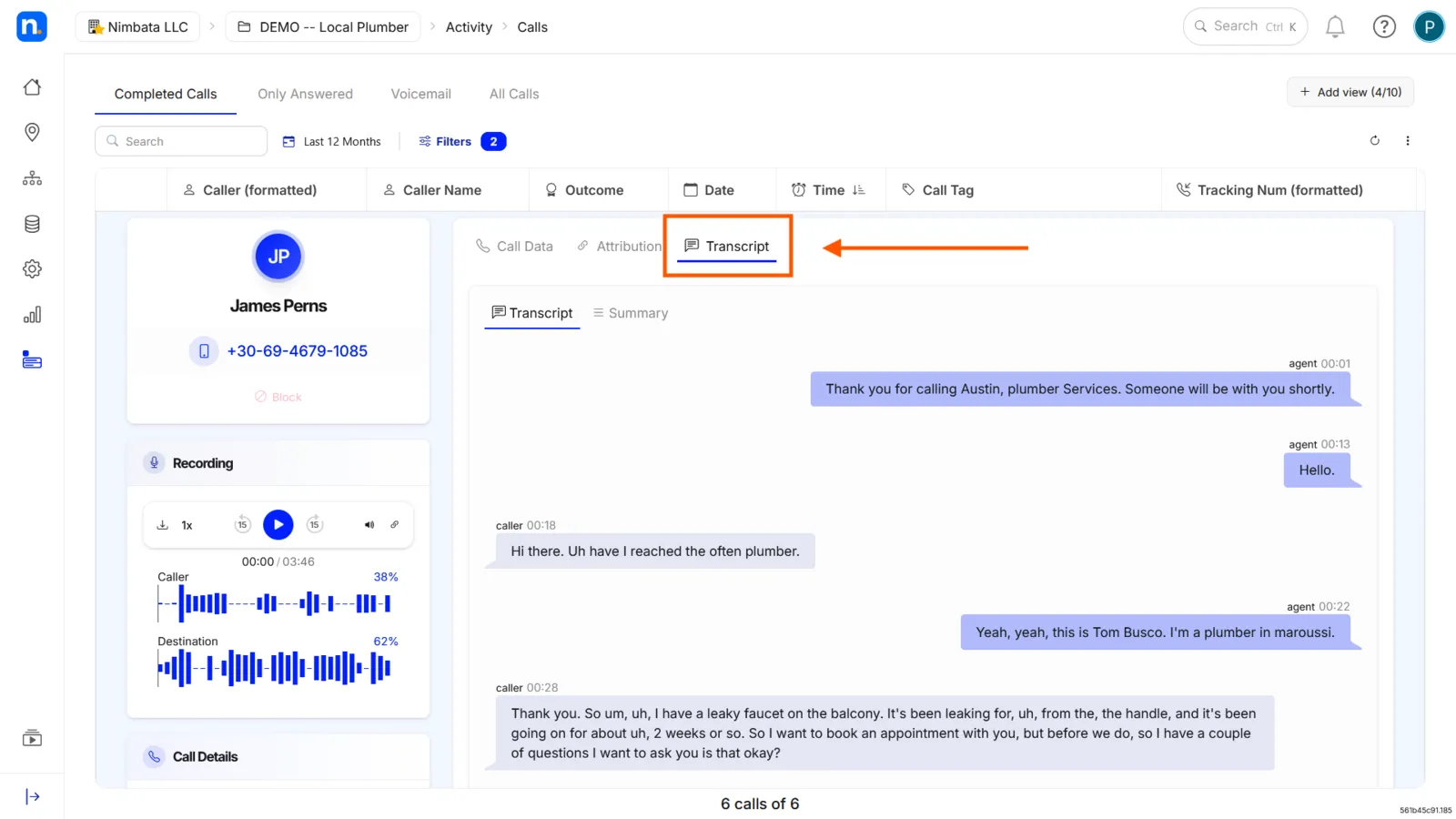Open the Nimbata home logo

coord(32,26)
